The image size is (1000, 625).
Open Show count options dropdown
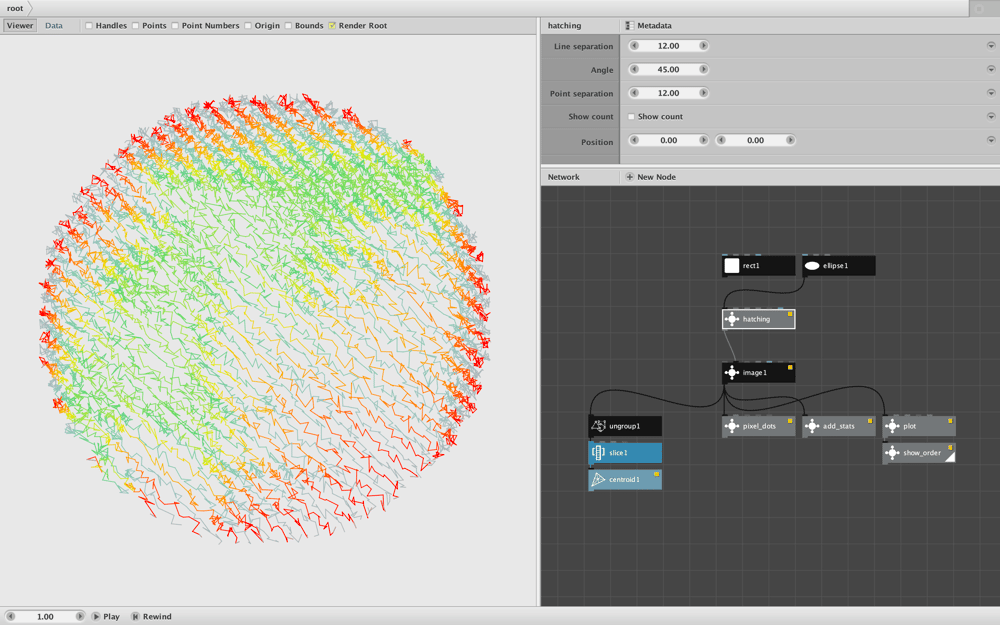pyautogui.click(x=991, y=117)
